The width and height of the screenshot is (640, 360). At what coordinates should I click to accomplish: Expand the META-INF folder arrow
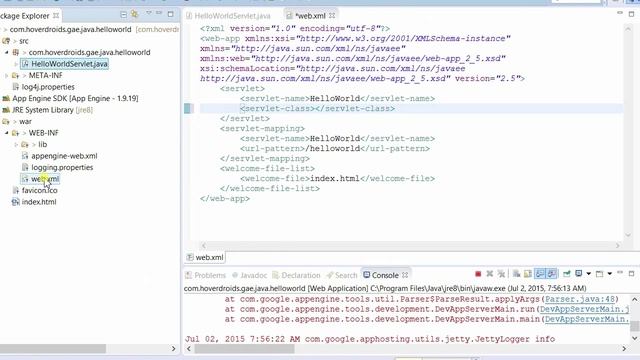7,76
